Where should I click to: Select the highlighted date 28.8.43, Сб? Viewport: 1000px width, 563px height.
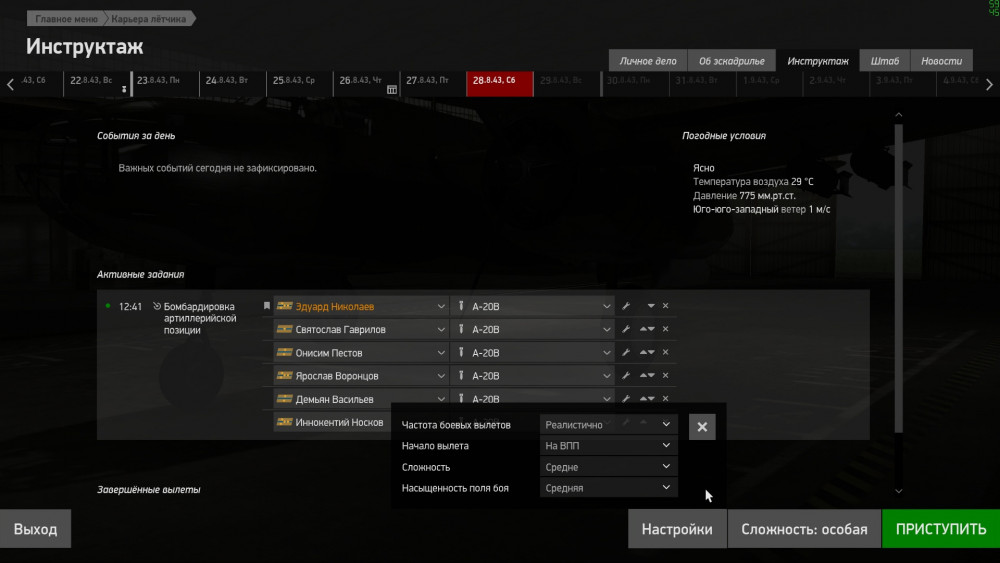(x=499, y=84)
